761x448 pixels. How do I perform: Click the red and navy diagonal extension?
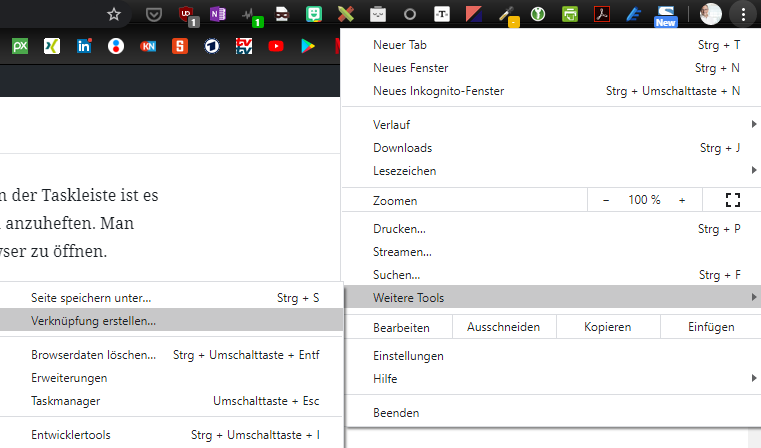point(474,14)
